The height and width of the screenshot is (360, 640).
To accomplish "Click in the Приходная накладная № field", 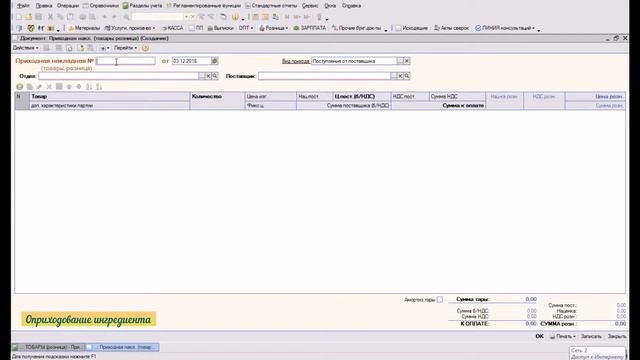I will [125, 61].
